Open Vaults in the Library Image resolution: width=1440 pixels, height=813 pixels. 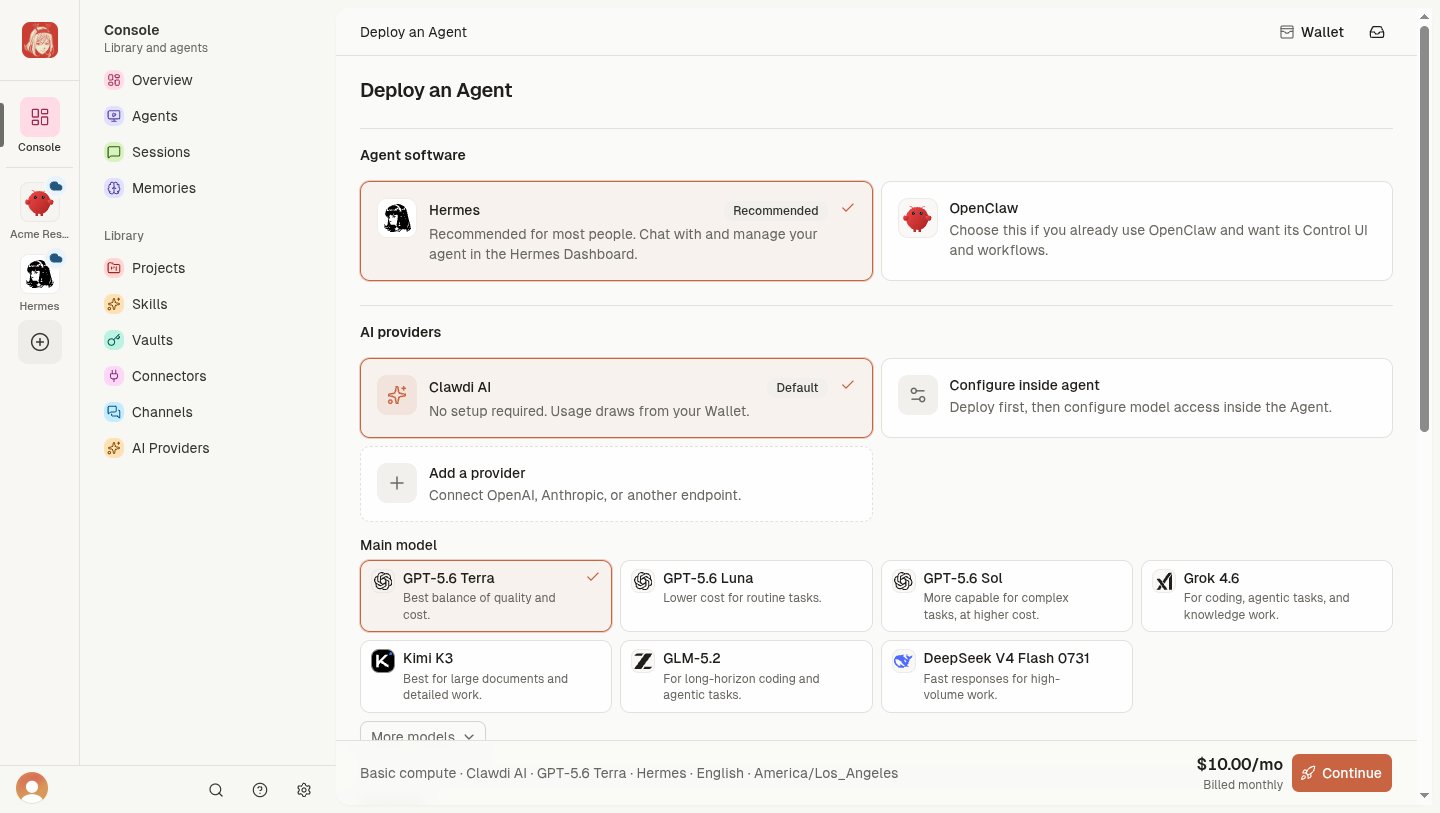(x=207, y=340)
